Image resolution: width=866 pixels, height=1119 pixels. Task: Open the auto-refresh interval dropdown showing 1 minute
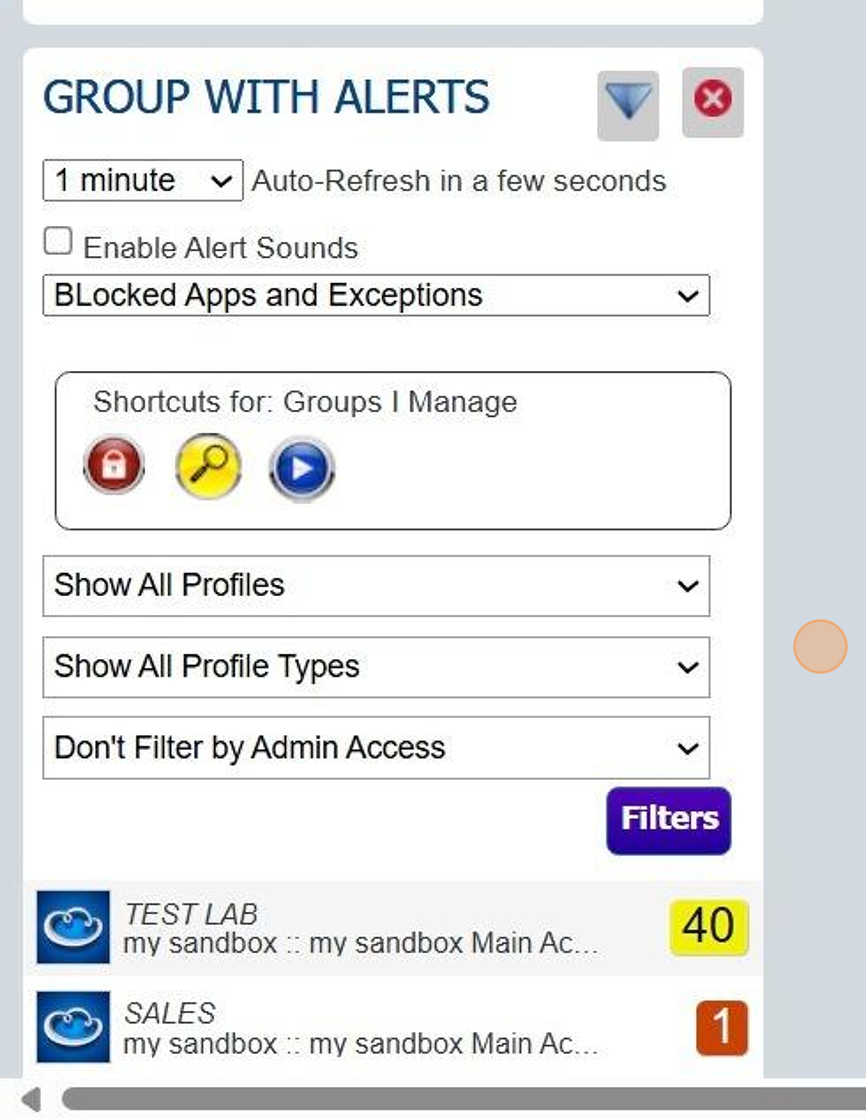(x=141, y=180)
